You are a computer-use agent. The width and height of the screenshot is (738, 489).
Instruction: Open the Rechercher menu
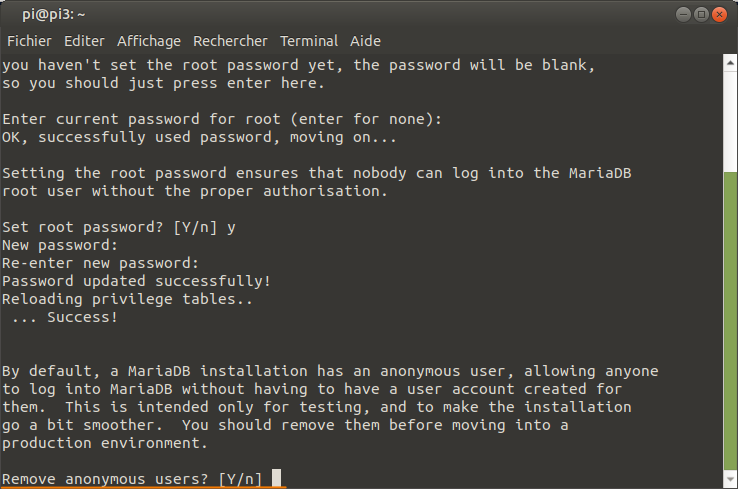pos(230,41)
